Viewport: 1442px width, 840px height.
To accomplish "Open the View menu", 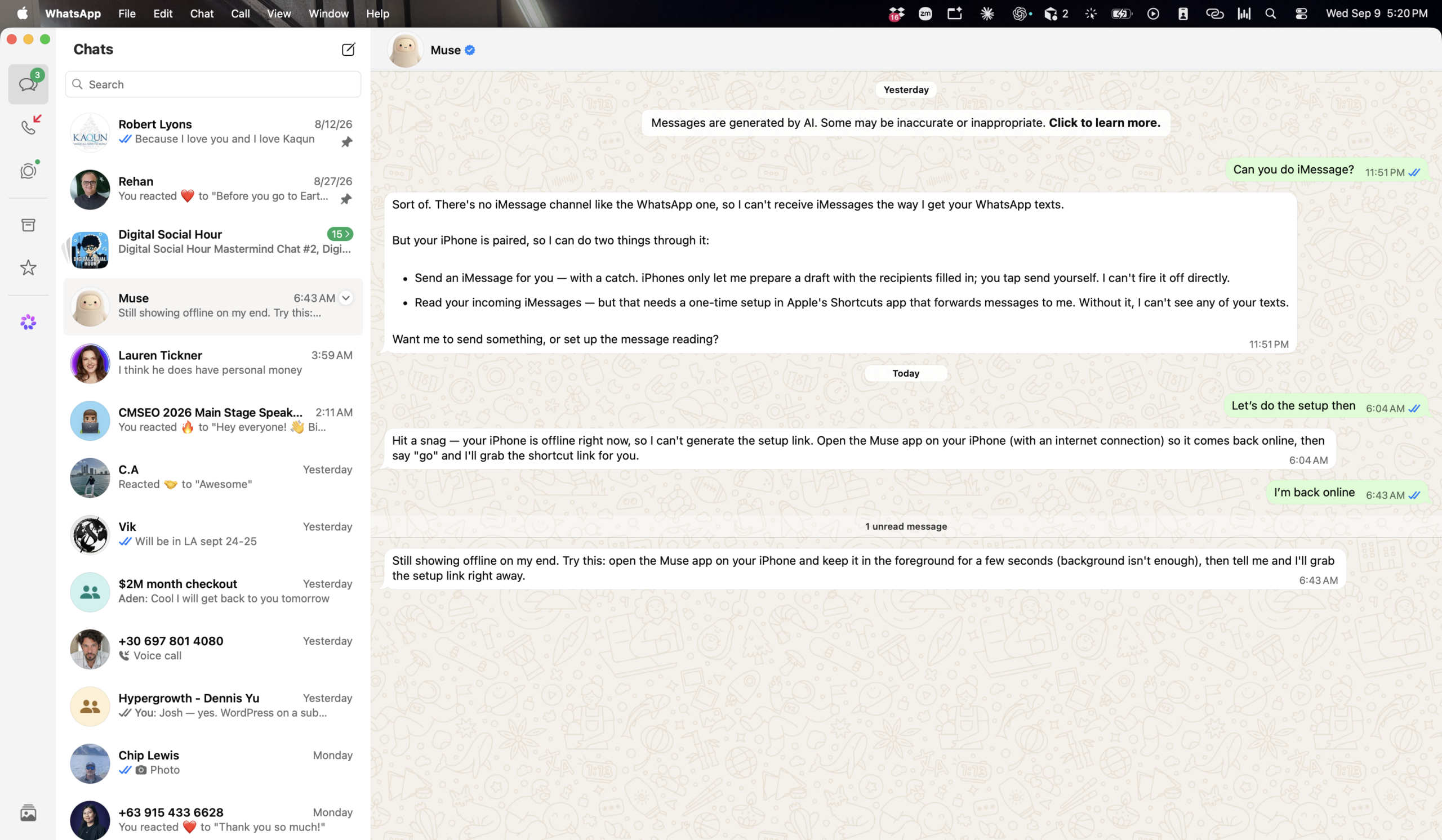I will (x=279, y=13).
